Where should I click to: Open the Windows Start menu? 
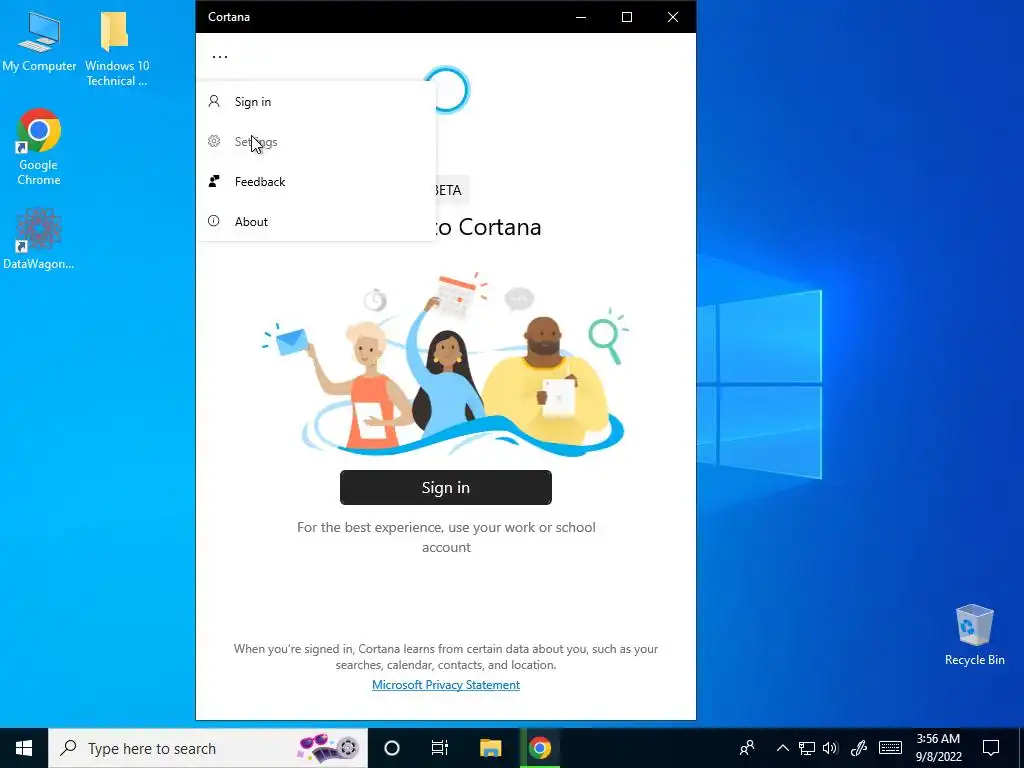tap(24, 748)
